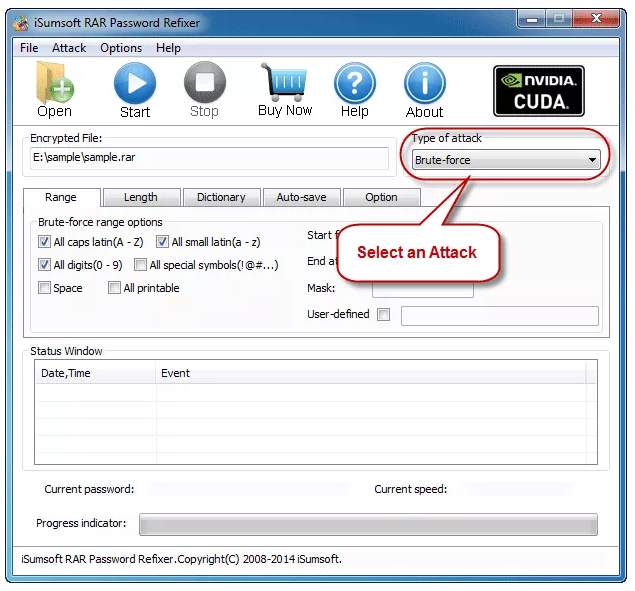Click the Current password label
Viewport: 635px width, 591px height.
(x=89, y=489)
